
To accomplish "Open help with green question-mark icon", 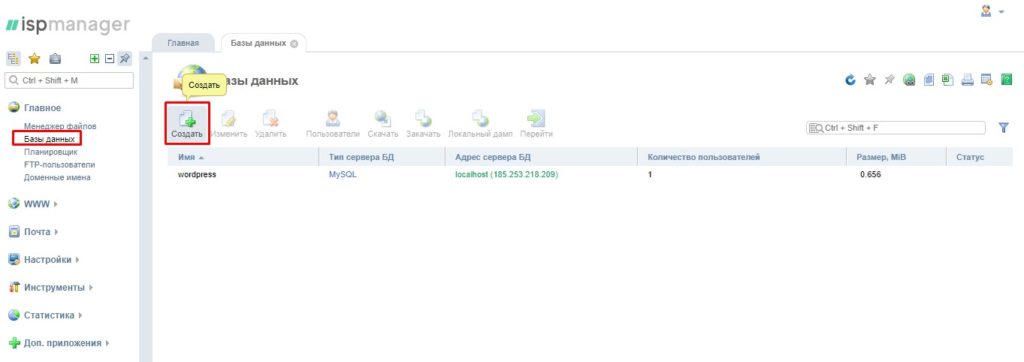I will [x=1006, y=80].
